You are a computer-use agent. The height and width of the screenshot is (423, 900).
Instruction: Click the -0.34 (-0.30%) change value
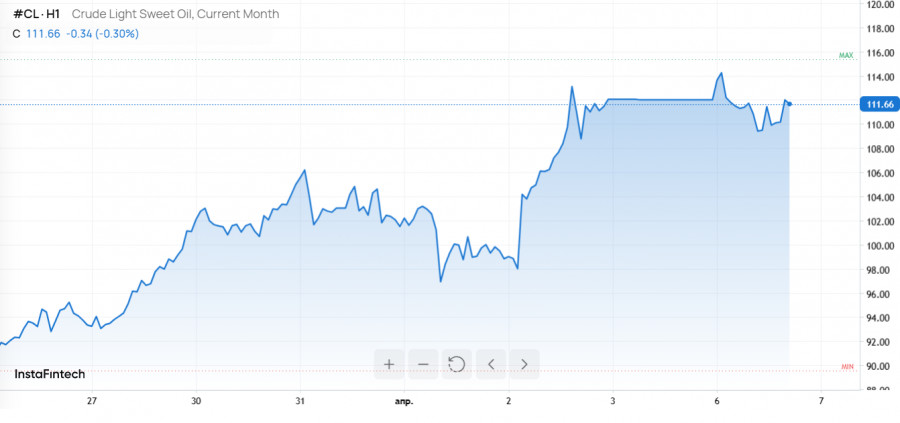[102, 34]
